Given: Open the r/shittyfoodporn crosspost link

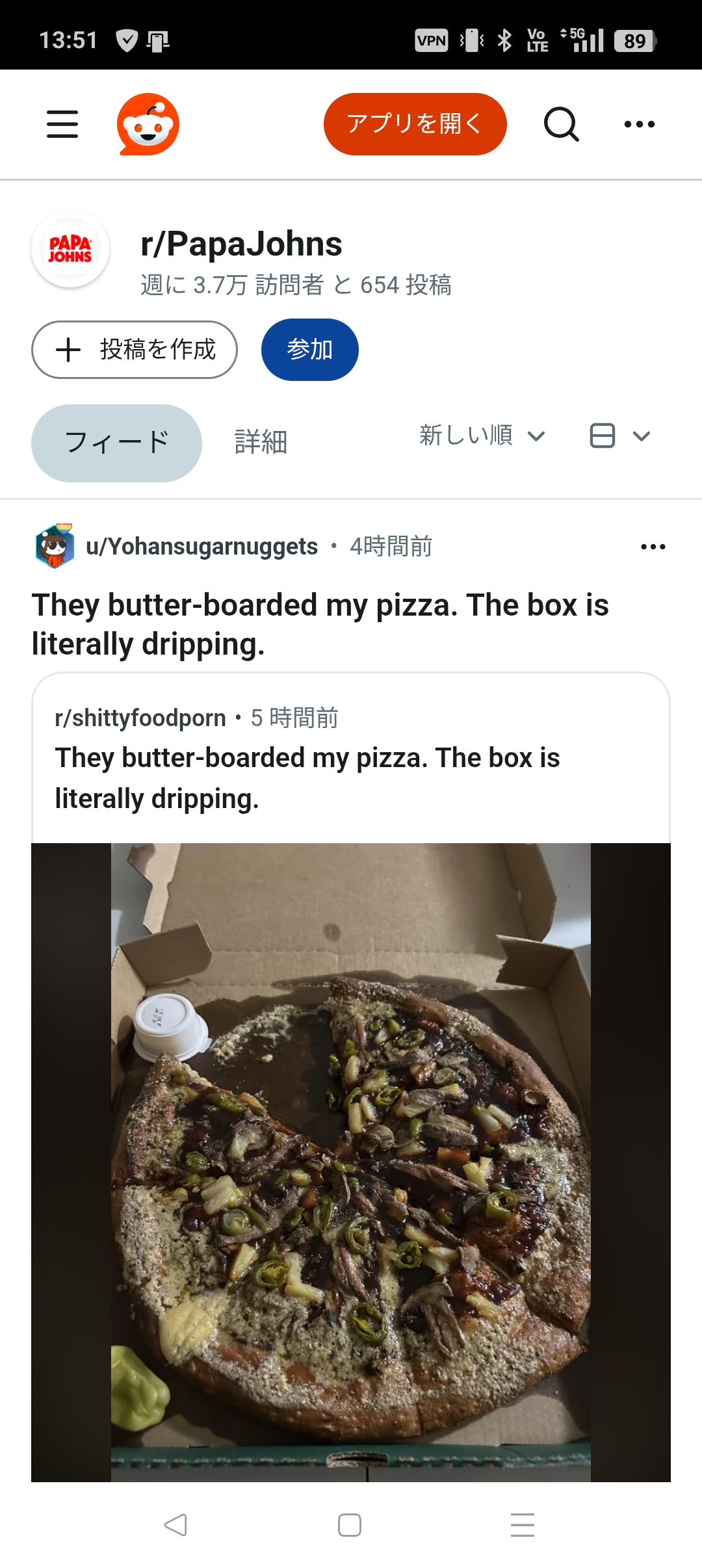Looking at the screenshot, I should 140,718.
